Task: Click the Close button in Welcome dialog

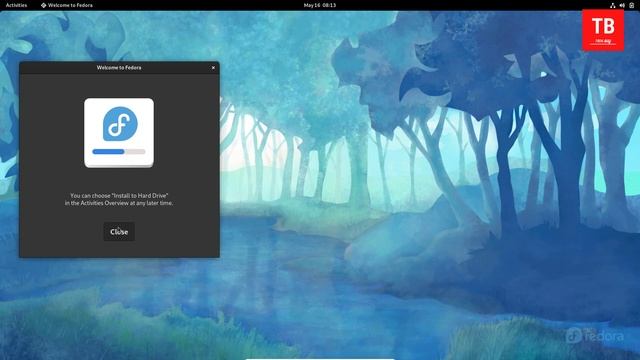Action: click(x=119, y=231)
